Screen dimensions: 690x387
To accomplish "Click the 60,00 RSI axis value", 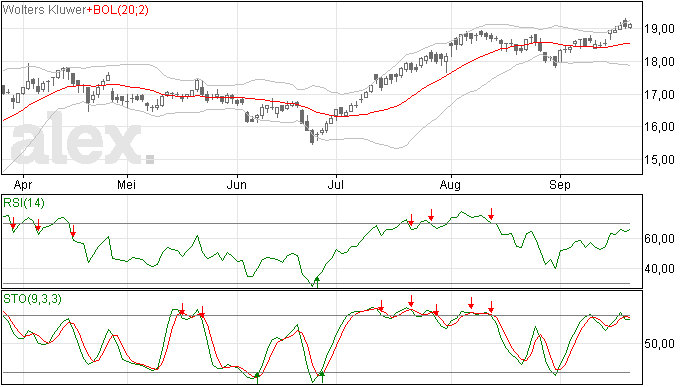I will pos(660,239).
